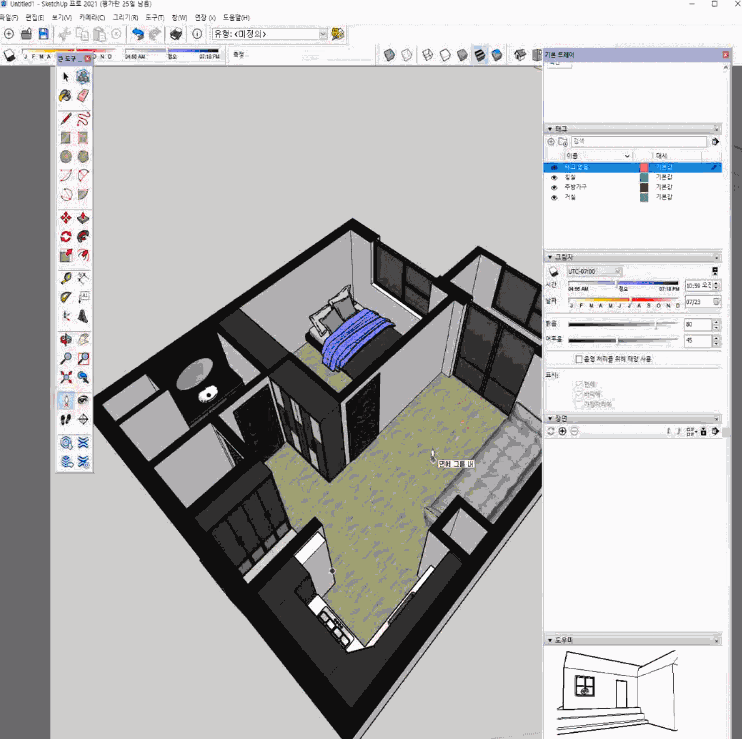Viewport: 742px width, 739px height.
Task: Select the Section Plane tool
Action: (83, 420)
